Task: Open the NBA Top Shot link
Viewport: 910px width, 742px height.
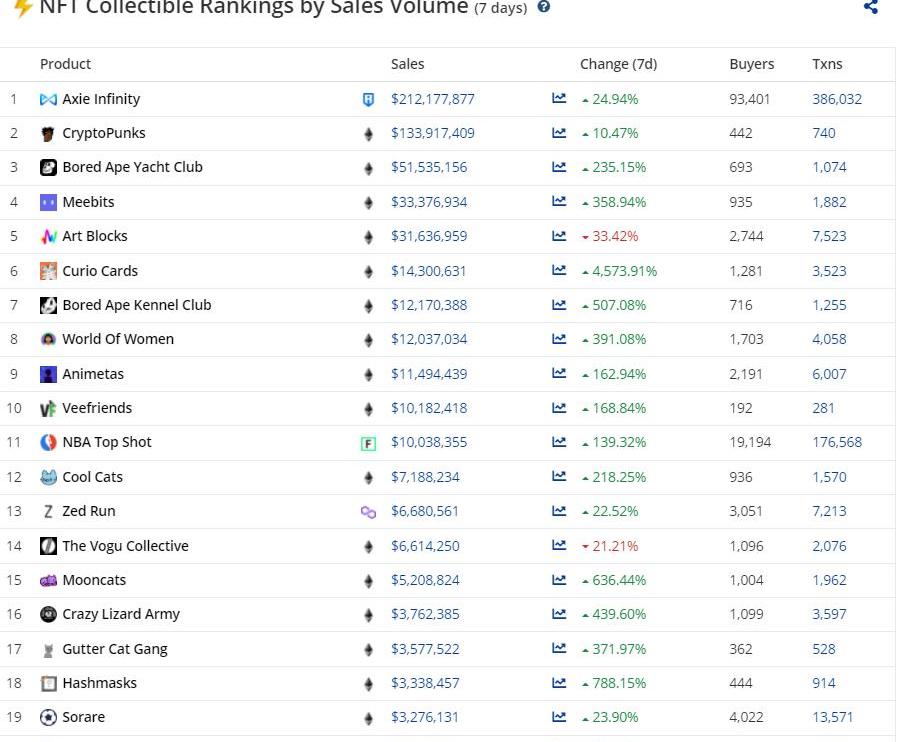Action: pos(107,442)
